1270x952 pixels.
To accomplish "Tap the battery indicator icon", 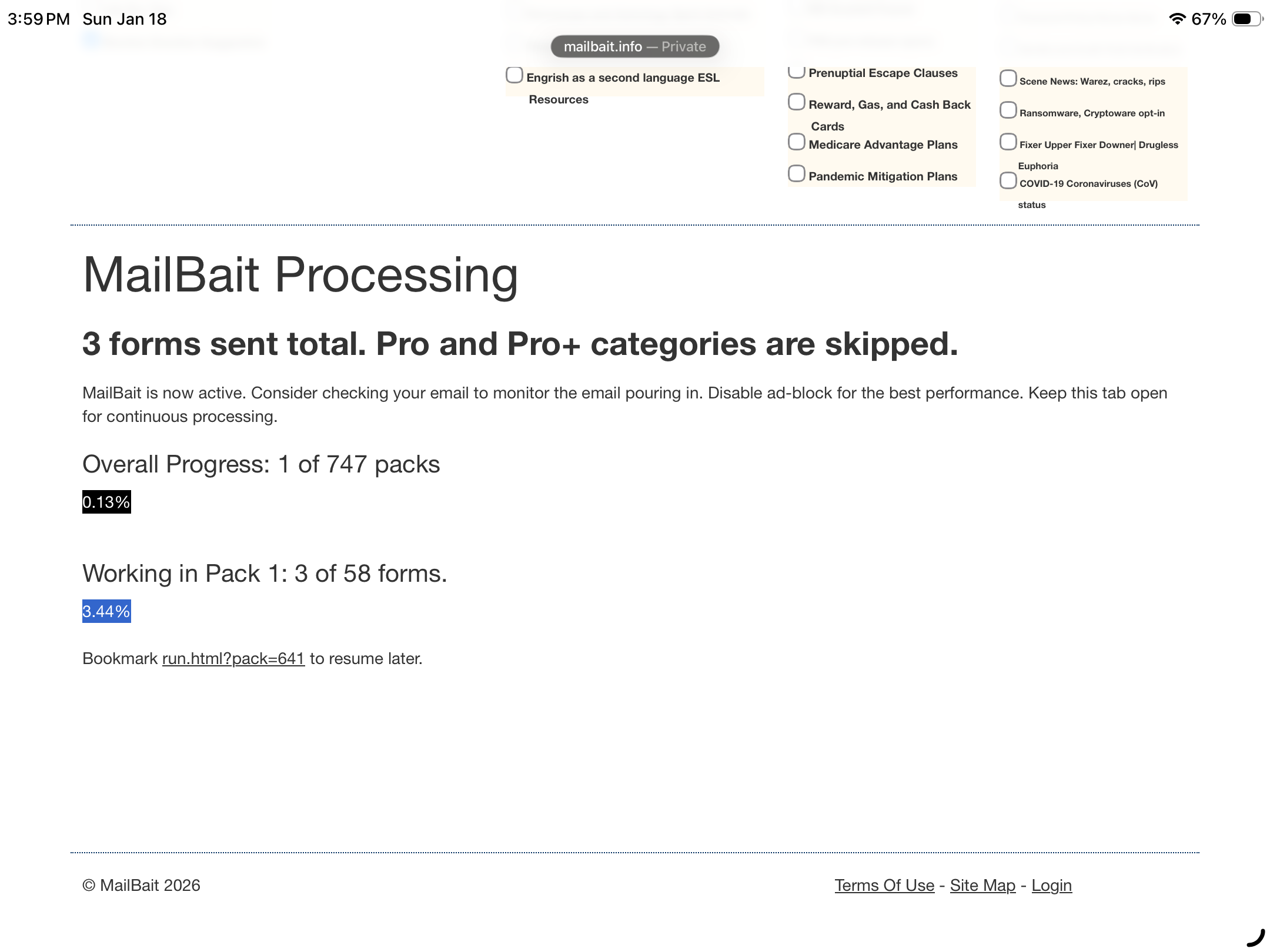I will (x=1247, y=19).
